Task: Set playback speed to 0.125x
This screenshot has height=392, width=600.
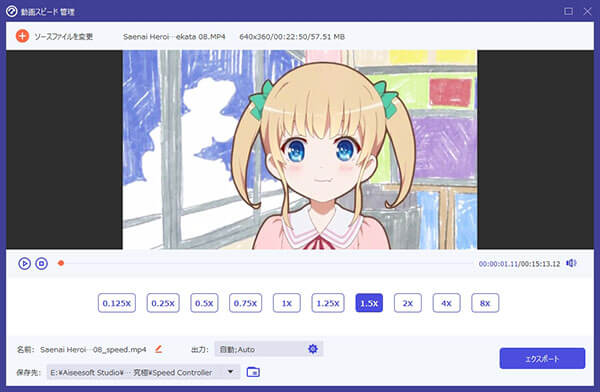Action: pyautogui.click(x=117, y=303)
